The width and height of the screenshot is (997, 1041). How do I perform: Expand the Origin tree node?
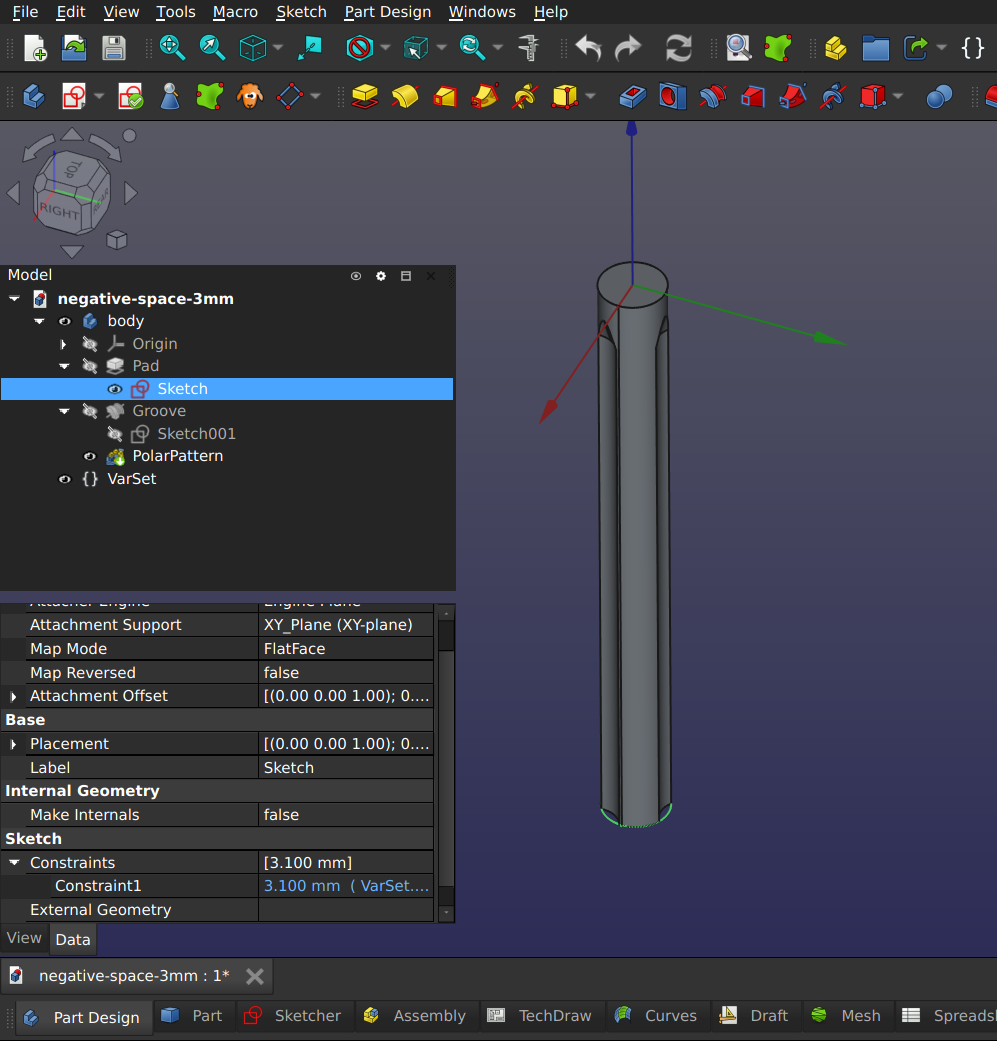(64, 344)
